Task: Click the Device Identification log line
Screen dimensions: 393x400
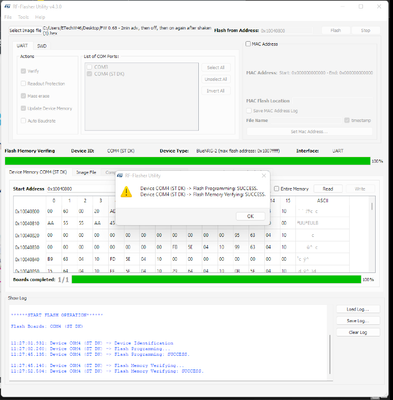Action: [x=92, y=343]
